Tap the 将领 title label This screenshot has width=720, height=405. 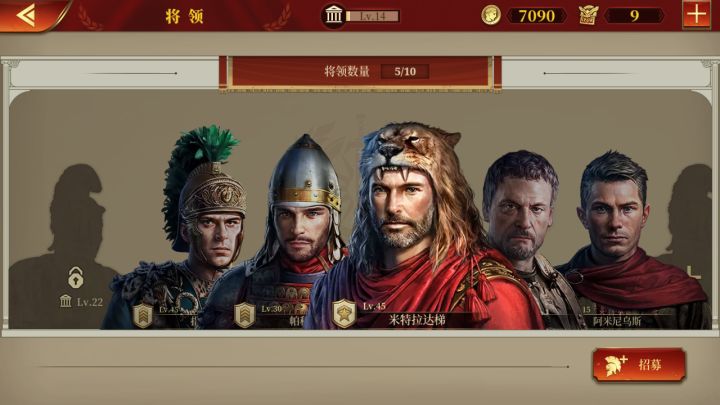(x=185, y=17)
